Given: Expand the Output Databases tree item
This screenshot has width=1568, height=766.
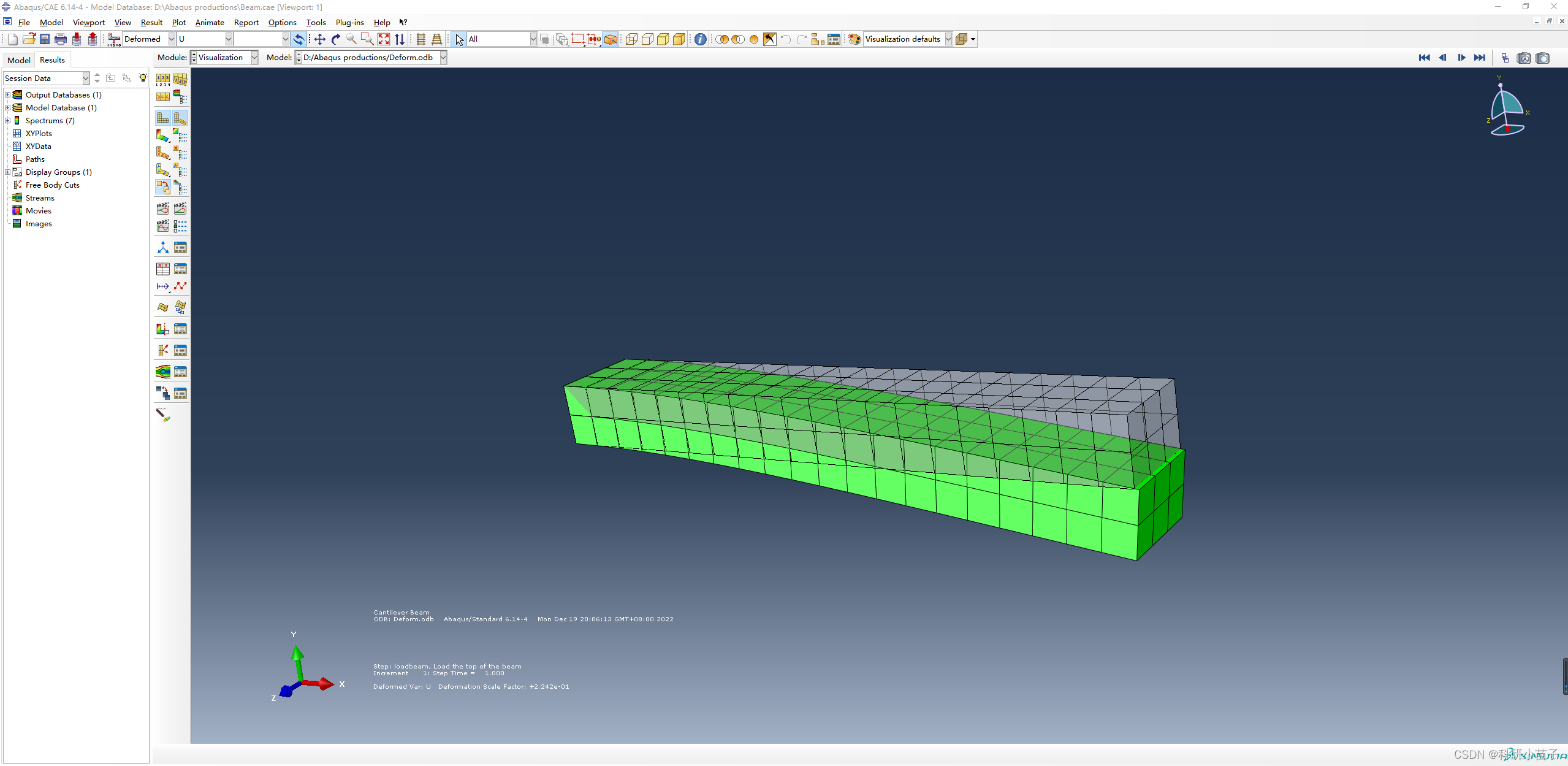Looking at the screenshot, I should [8, 94].
